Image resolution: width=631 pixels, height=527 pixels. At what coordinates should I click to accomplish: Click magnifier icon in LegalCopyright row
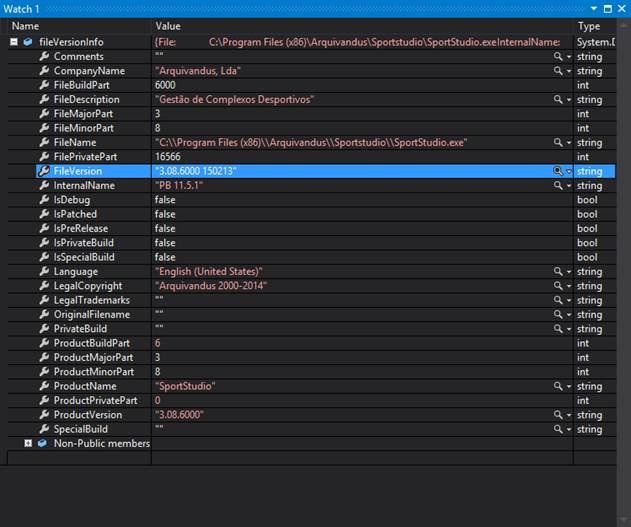click(x=558, y=286)
